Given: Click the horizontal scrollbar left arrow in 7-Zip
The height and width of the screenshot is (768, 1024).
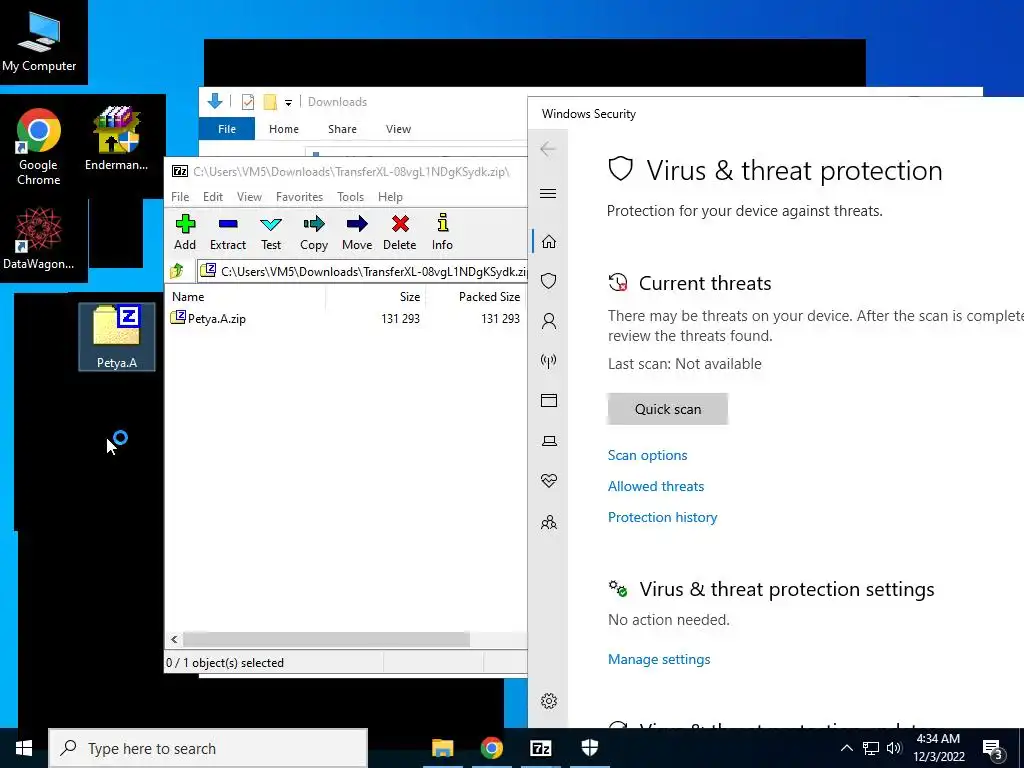Looking at the screenshot, I should [x=174, y=639].
